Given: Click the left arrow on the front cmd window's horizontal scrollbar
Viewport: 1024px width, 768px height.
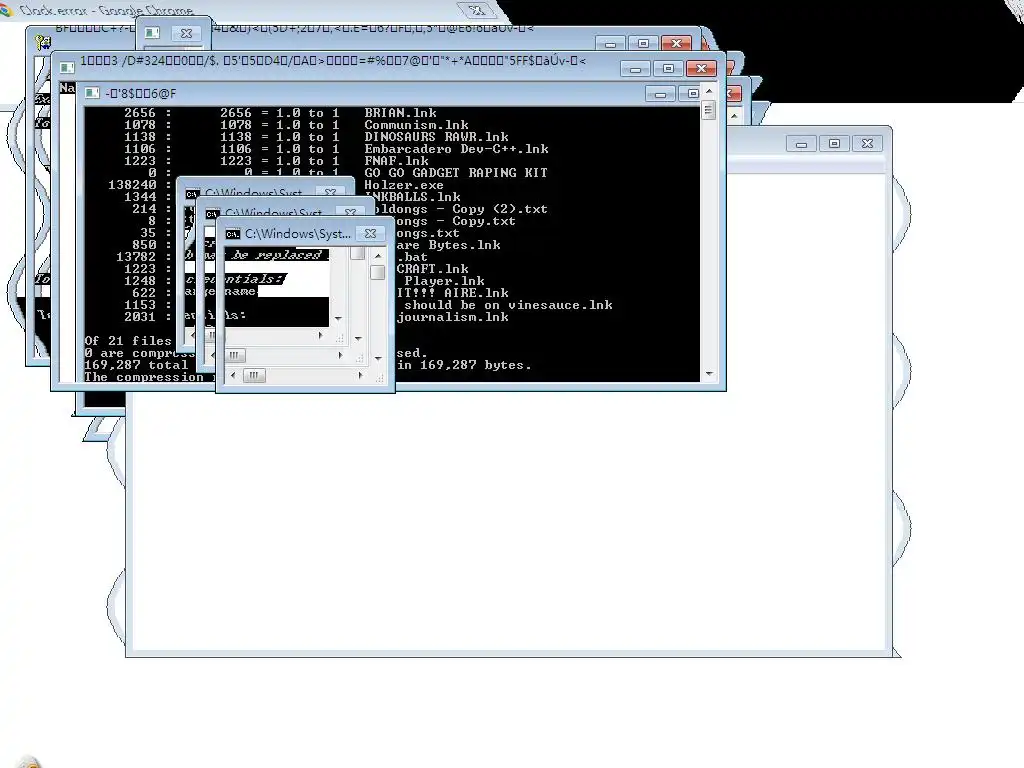Looking at the screenshot, I should coord(233,376).
